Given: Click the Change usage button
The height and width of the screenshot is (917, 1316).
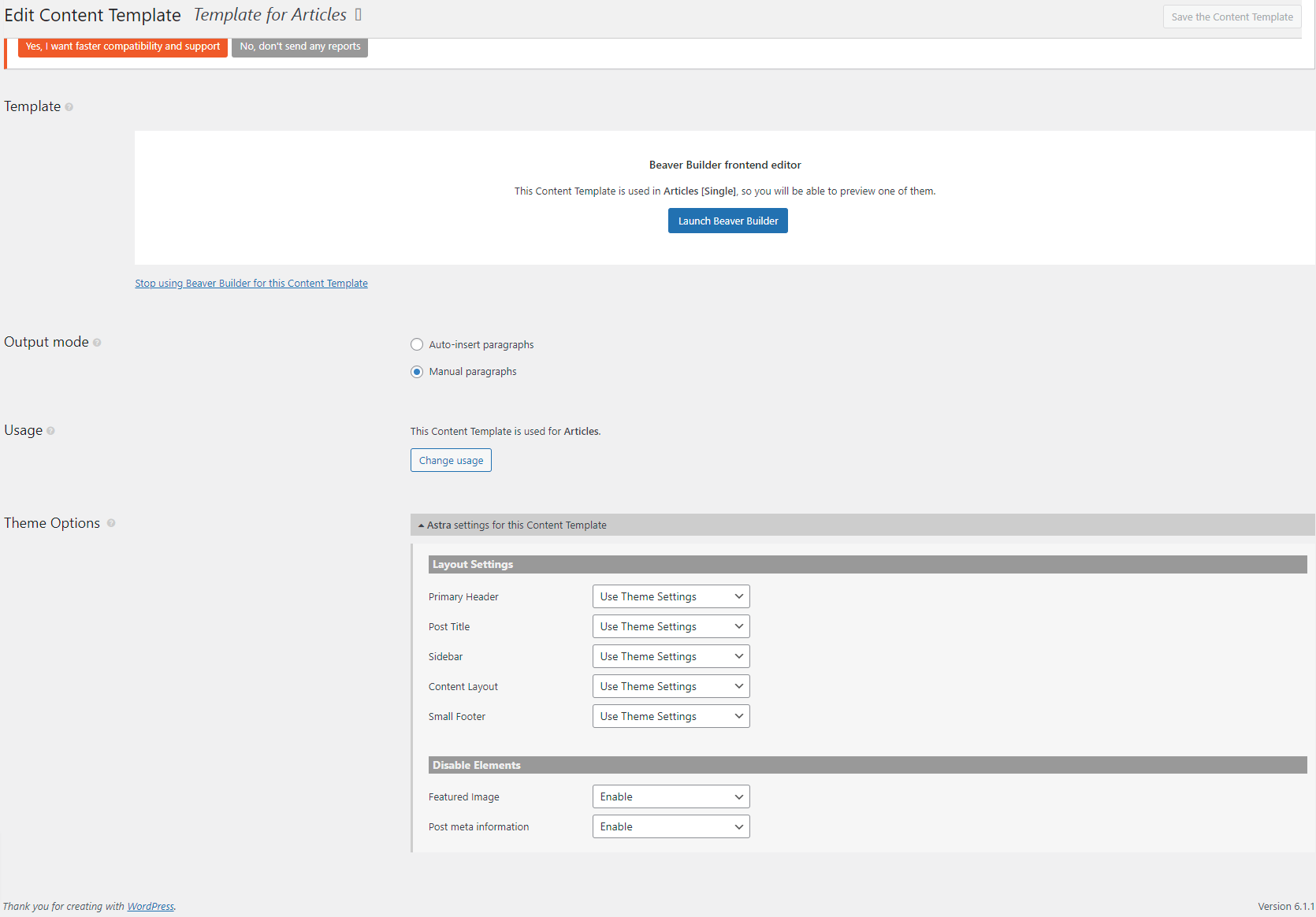Looking at the screenshot, I should click(x=451, y=460).
